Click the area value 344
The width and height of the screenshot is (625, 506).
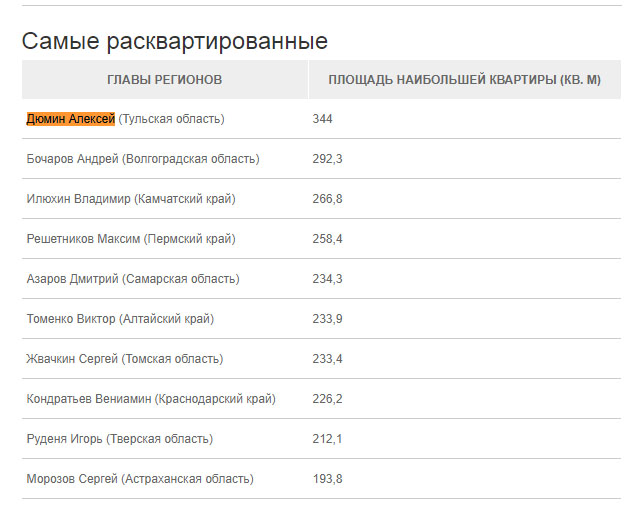pyautogui.click(x=322, y=119)
